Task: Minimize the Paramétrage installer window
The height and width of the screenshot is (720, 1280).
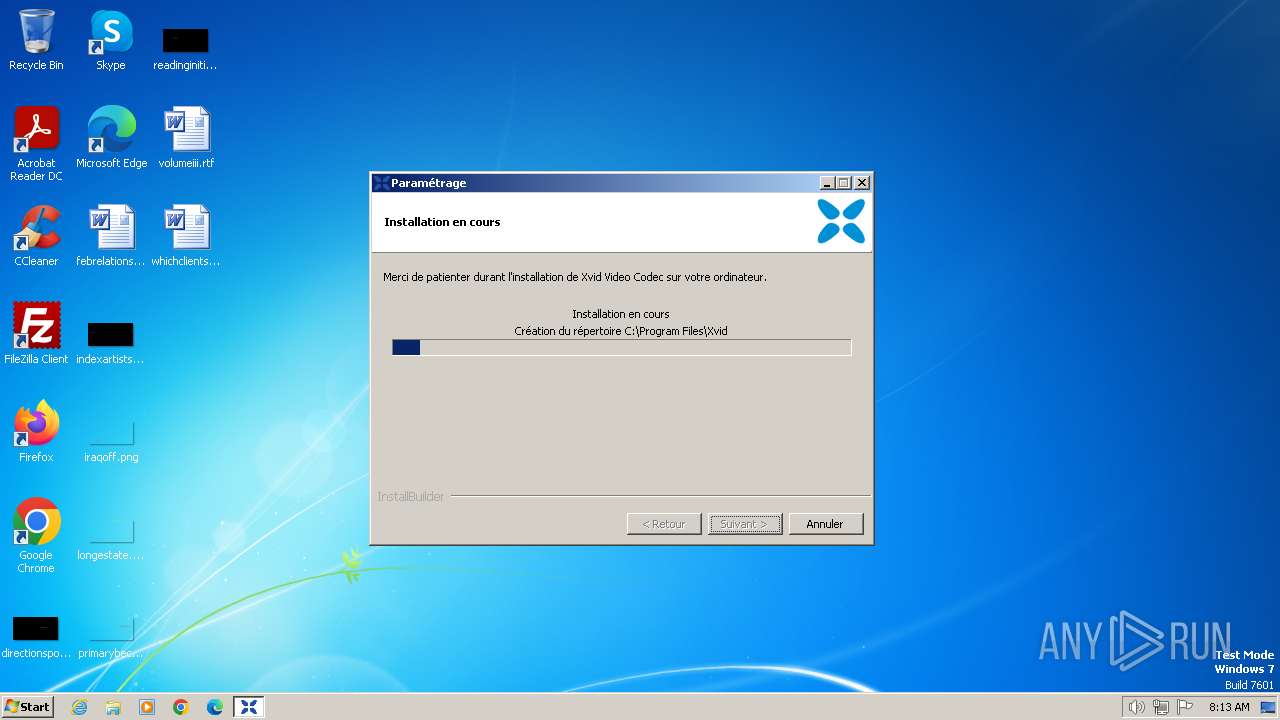Action: pyautogui.click(x=827, y=183)
